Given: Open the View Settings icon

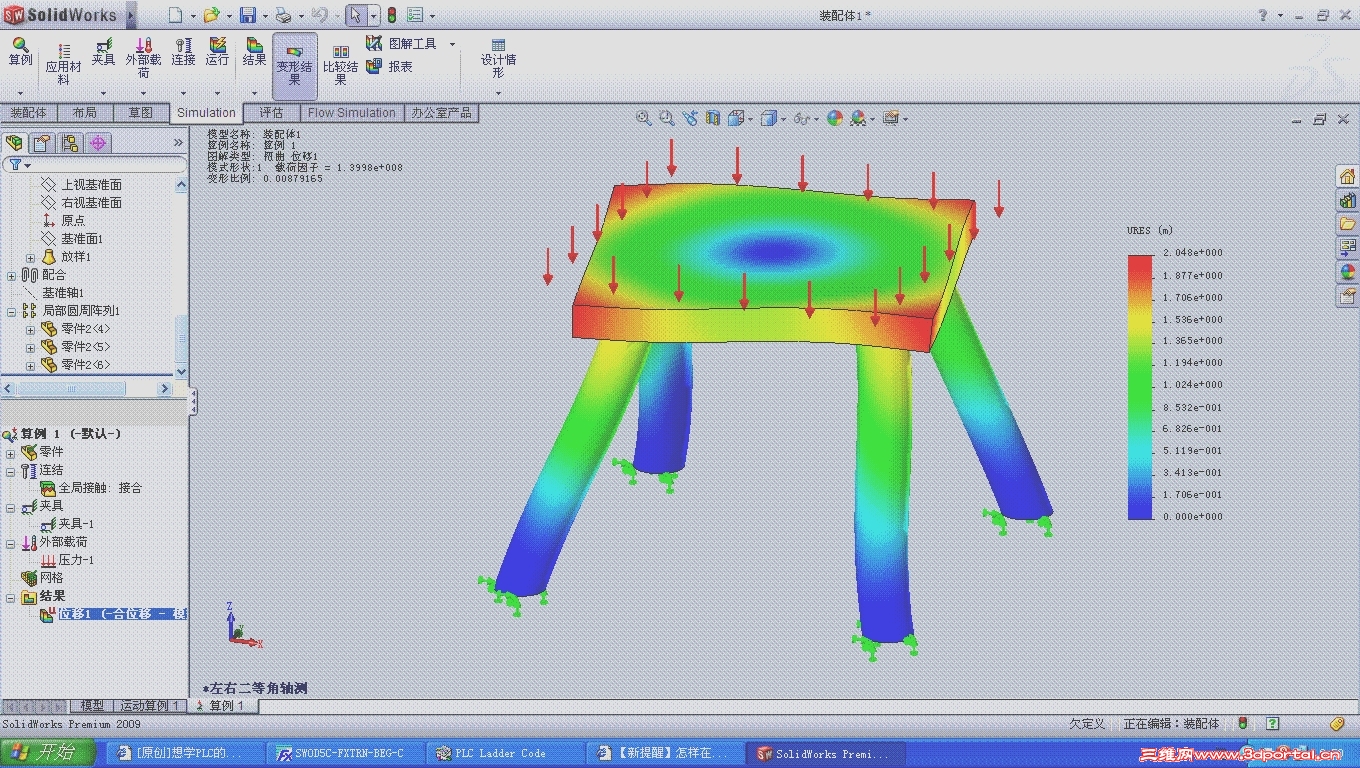Looking at the screenshot, I should point(890,118).
